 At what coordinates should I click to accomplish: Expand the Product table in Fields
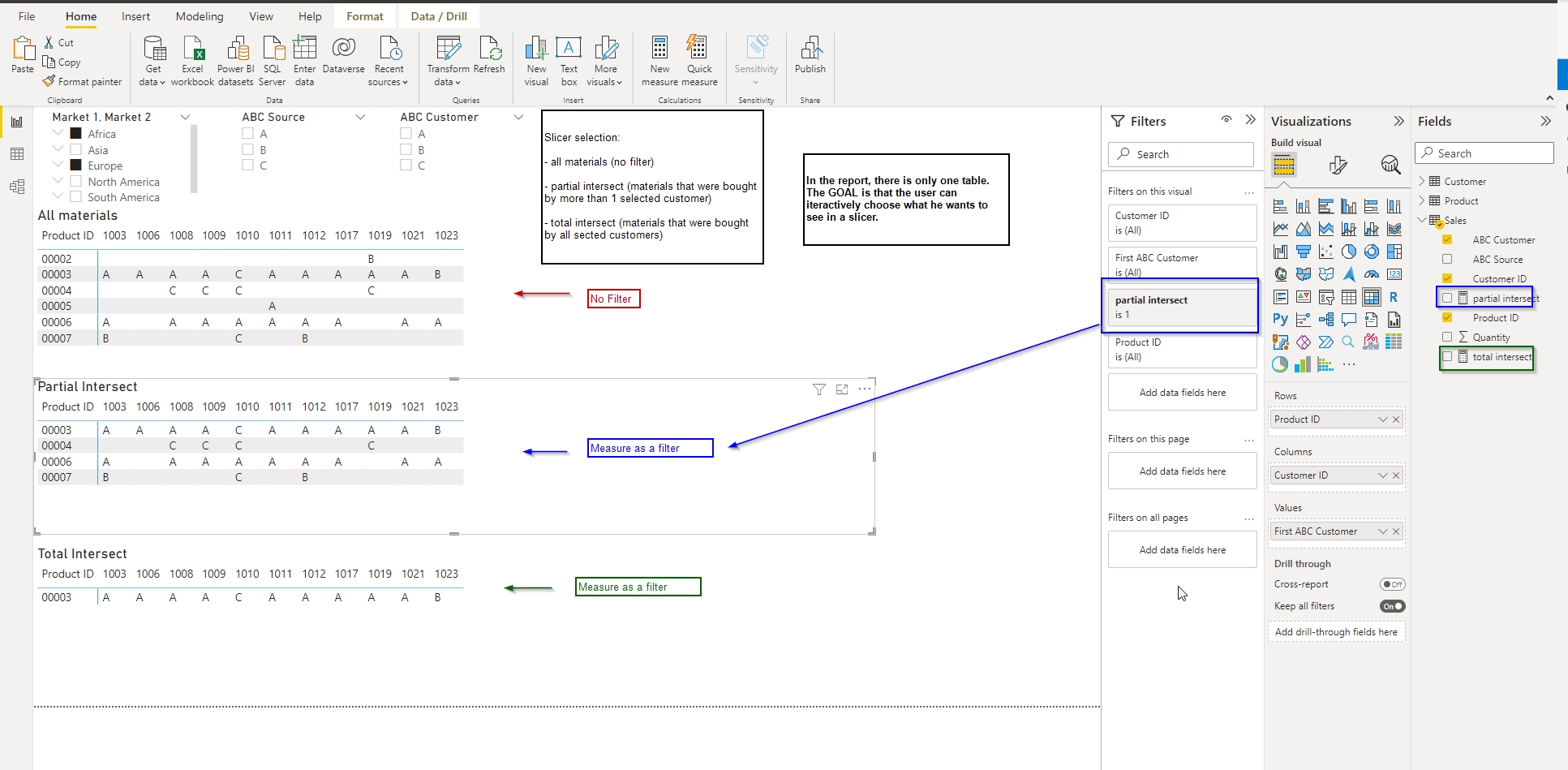1422,201
